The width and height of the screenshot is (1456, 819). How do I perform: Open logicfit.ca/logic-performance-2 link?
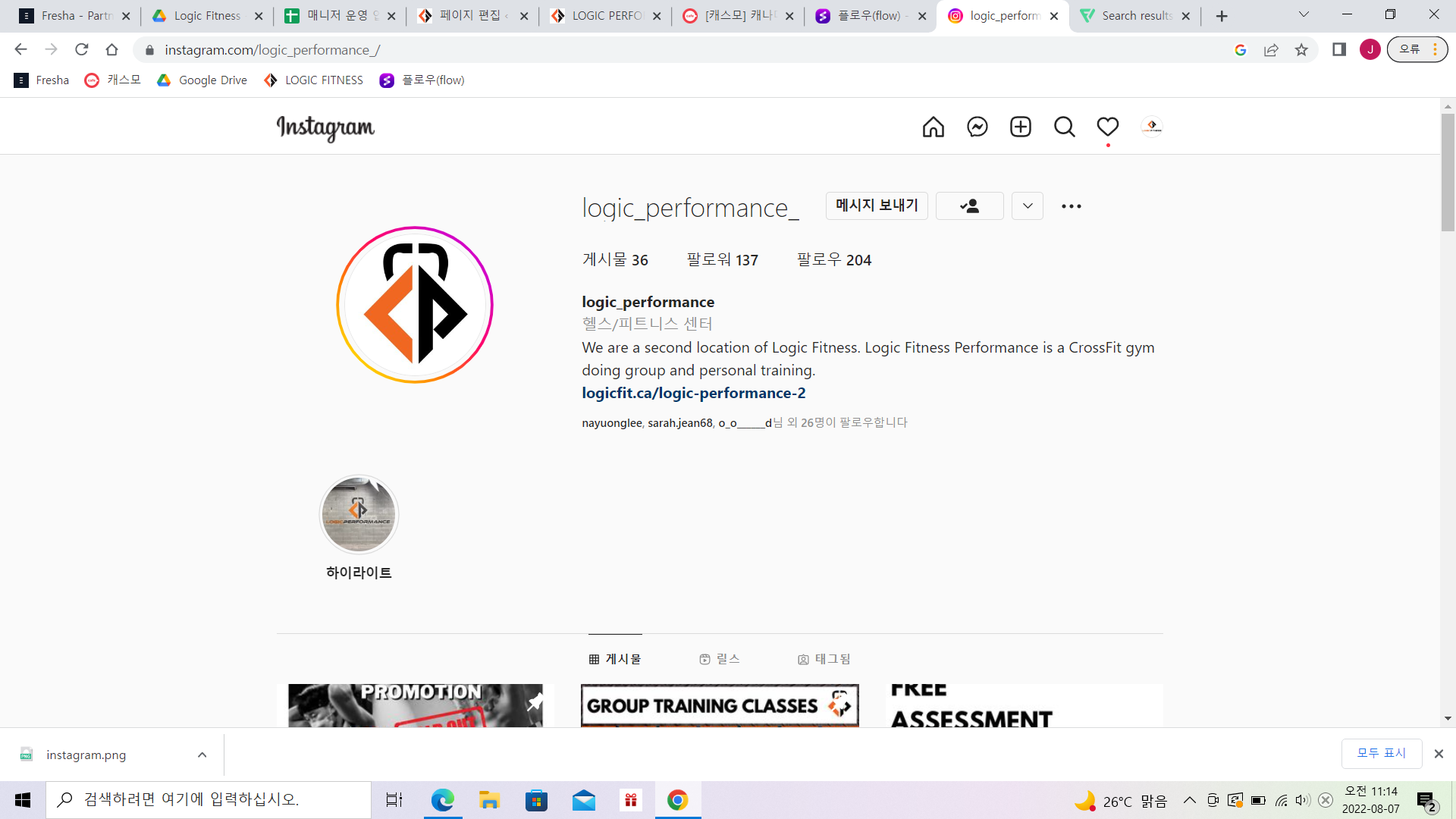pos(693,393)
